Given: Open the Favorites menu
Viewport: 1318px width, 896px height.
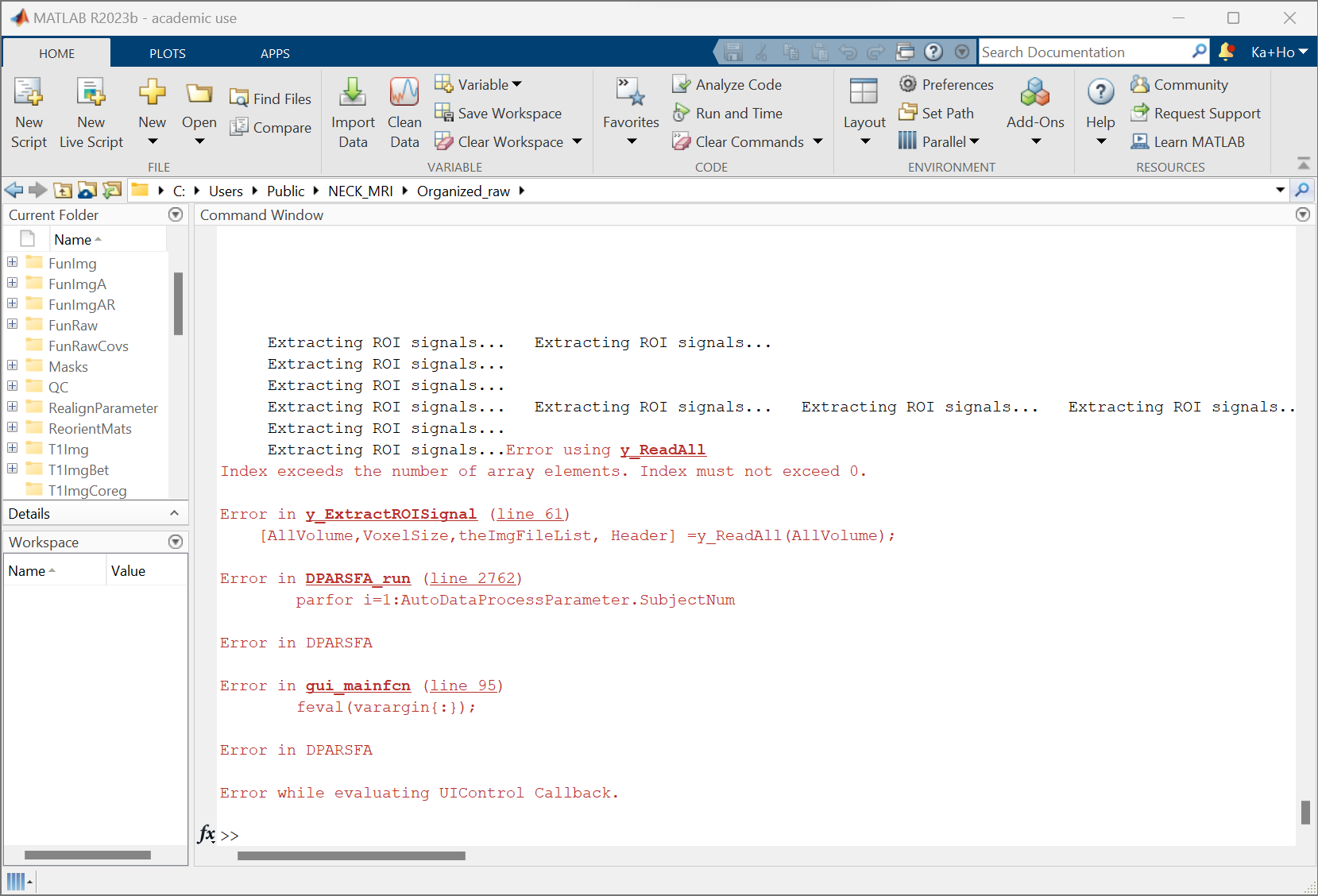Looking at the screenshot, I should tap(631, 113).
